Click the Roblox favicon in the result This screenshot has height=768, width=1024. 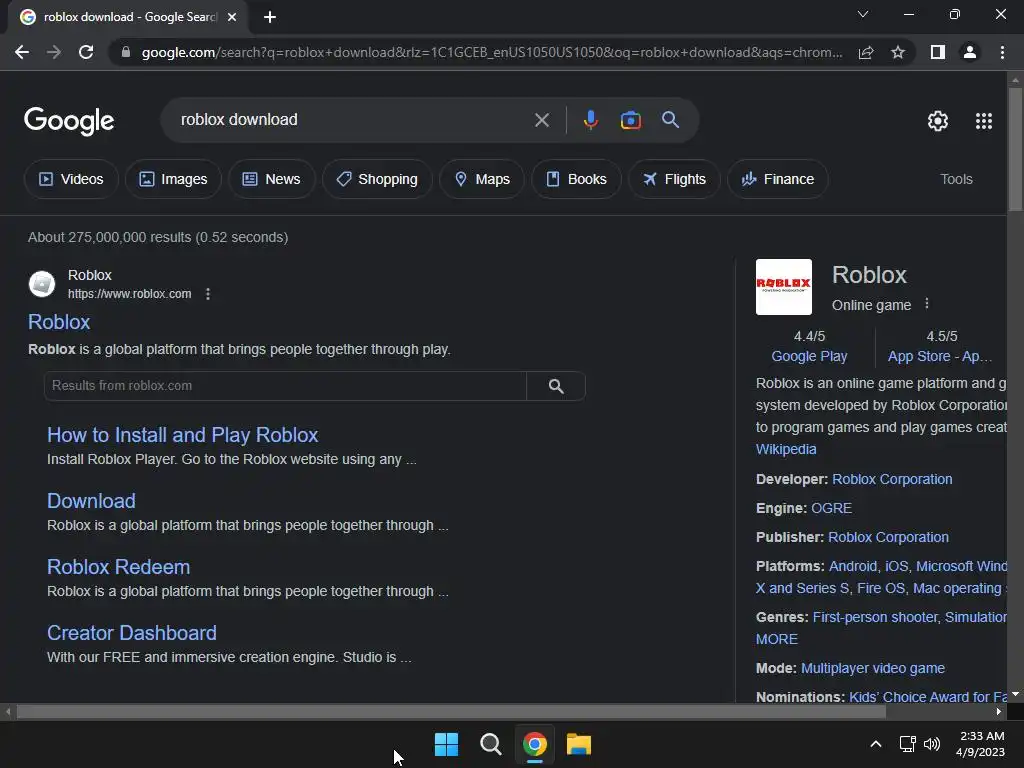tap(42, 284)
